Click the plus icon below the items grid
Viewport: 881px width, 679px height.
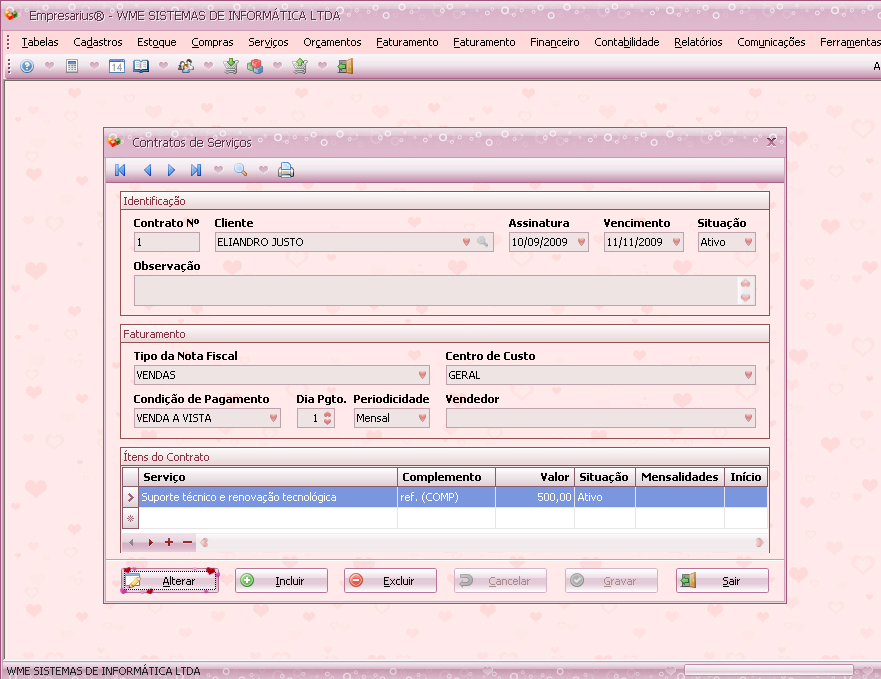(168, 542)
